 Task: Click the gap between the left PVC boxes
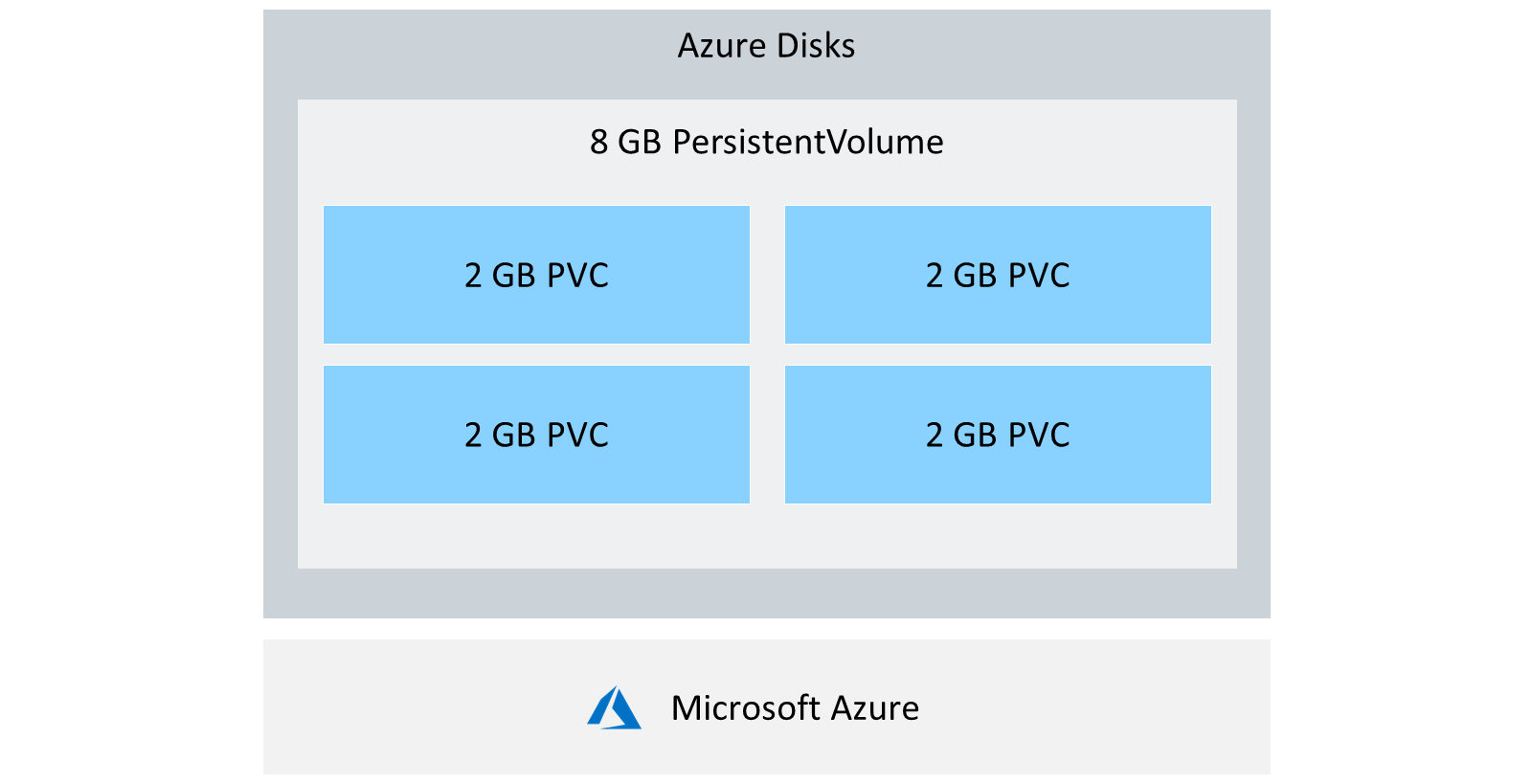coord(536,354)
